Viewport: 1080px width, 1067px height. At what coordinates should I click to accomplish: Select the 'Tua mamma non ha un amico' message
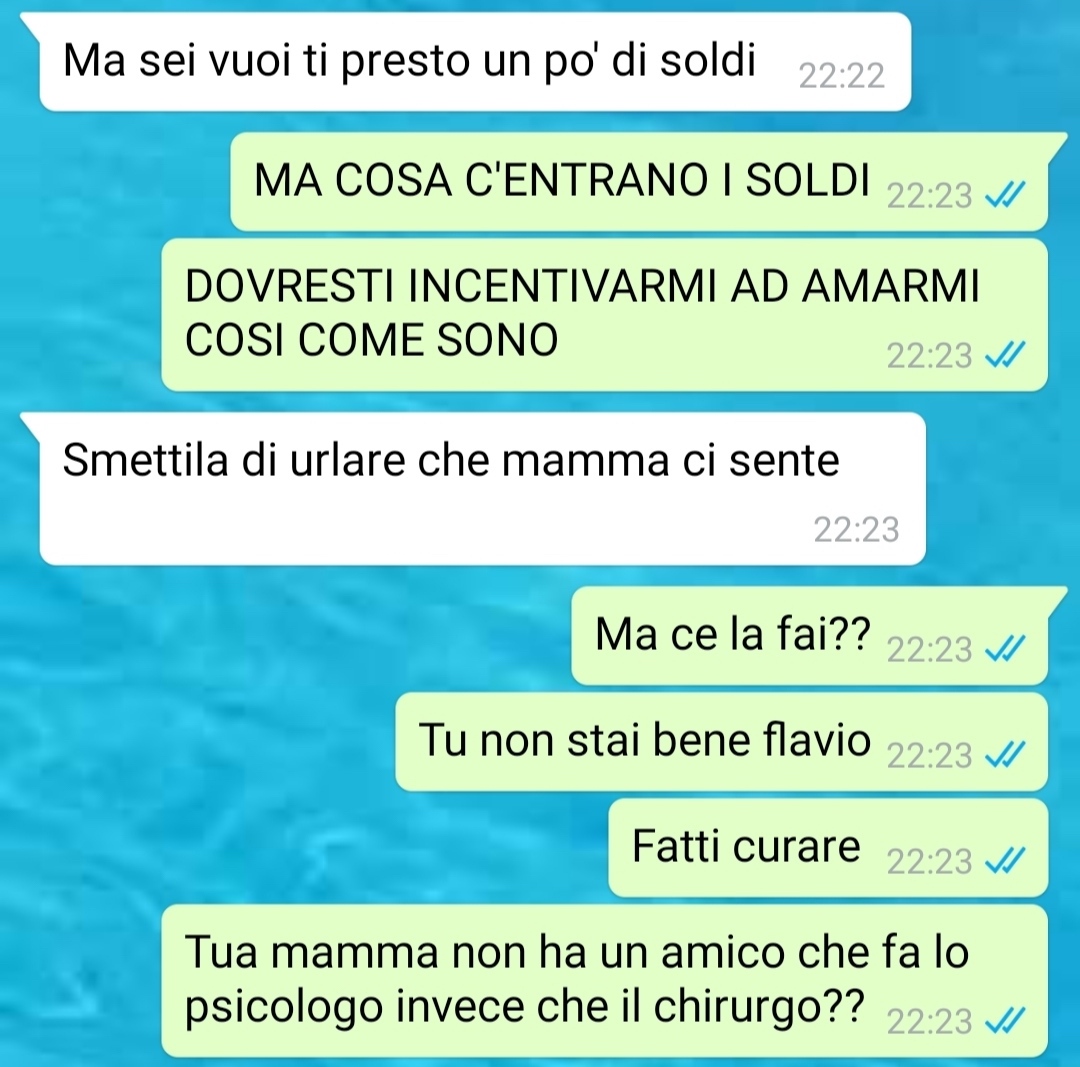point(605,980)
